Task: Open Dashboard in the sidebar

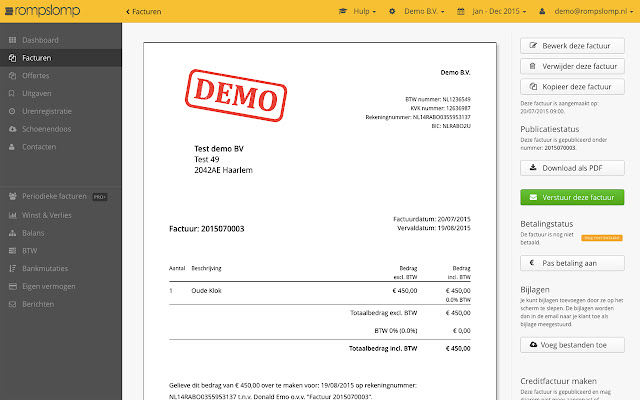Action: [61, 40]
